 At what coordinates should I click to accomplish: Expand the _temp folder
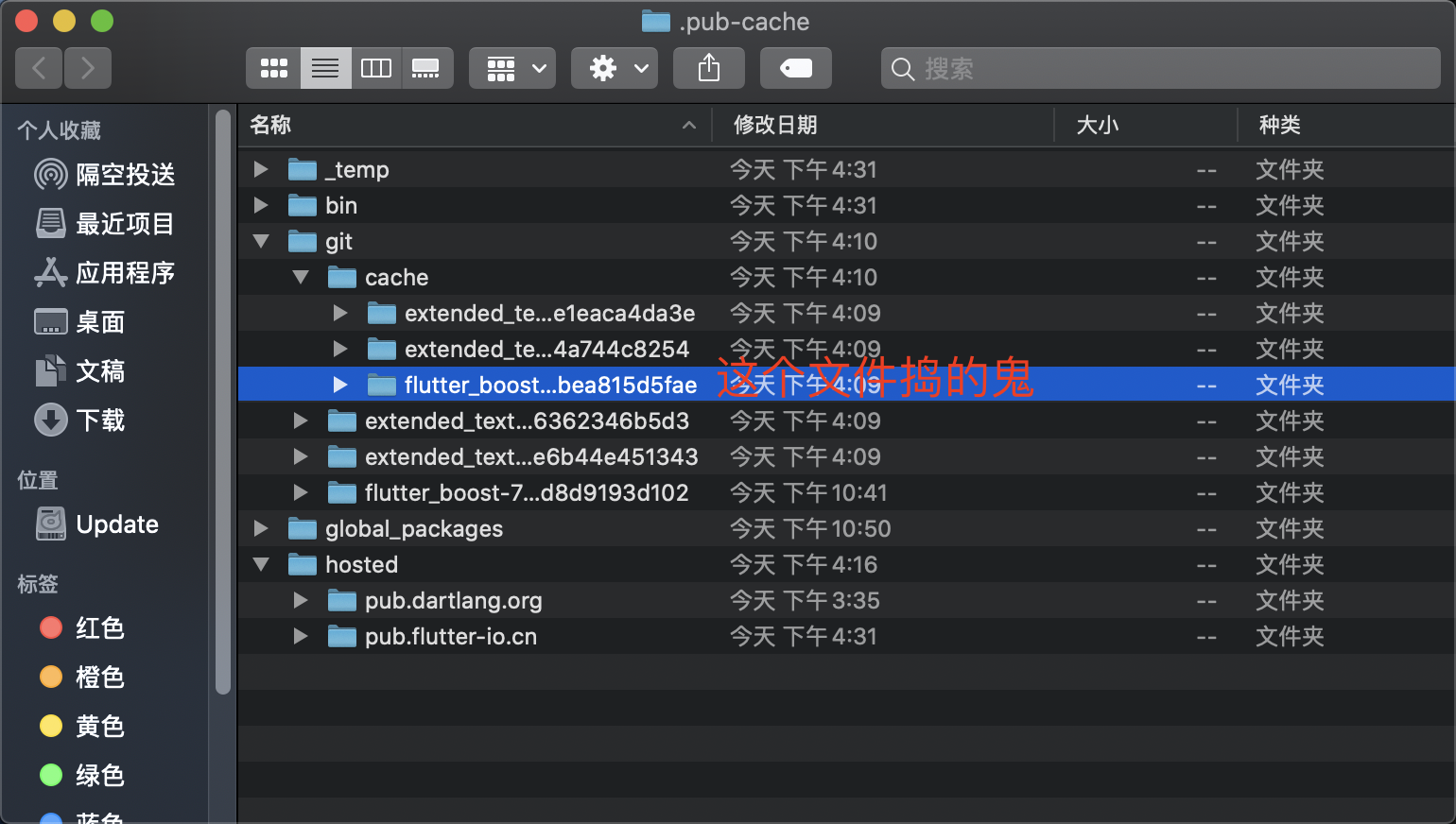261,170
